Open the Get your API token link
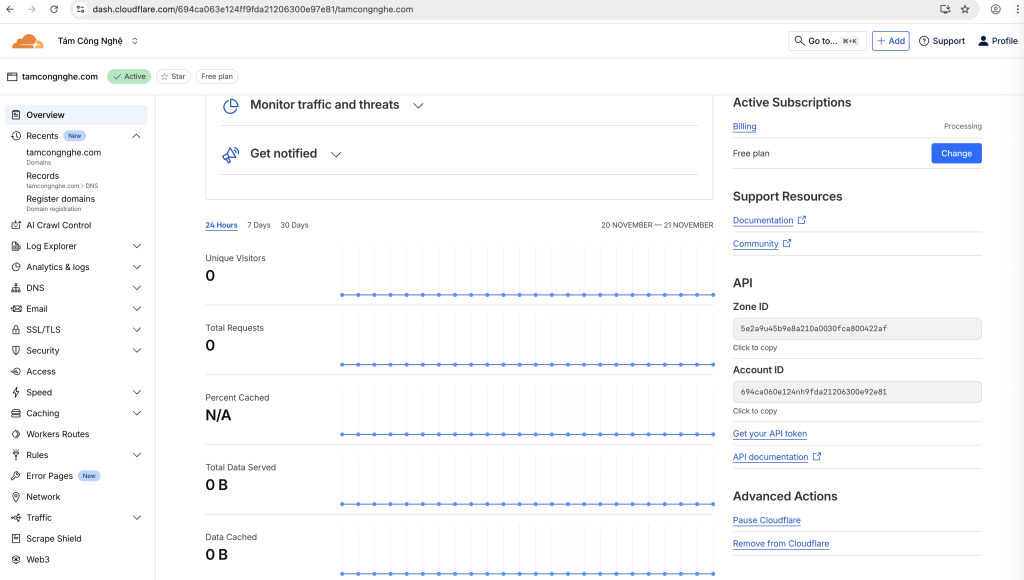Screen dimensions: 1024x580 [x=769, y=434]
